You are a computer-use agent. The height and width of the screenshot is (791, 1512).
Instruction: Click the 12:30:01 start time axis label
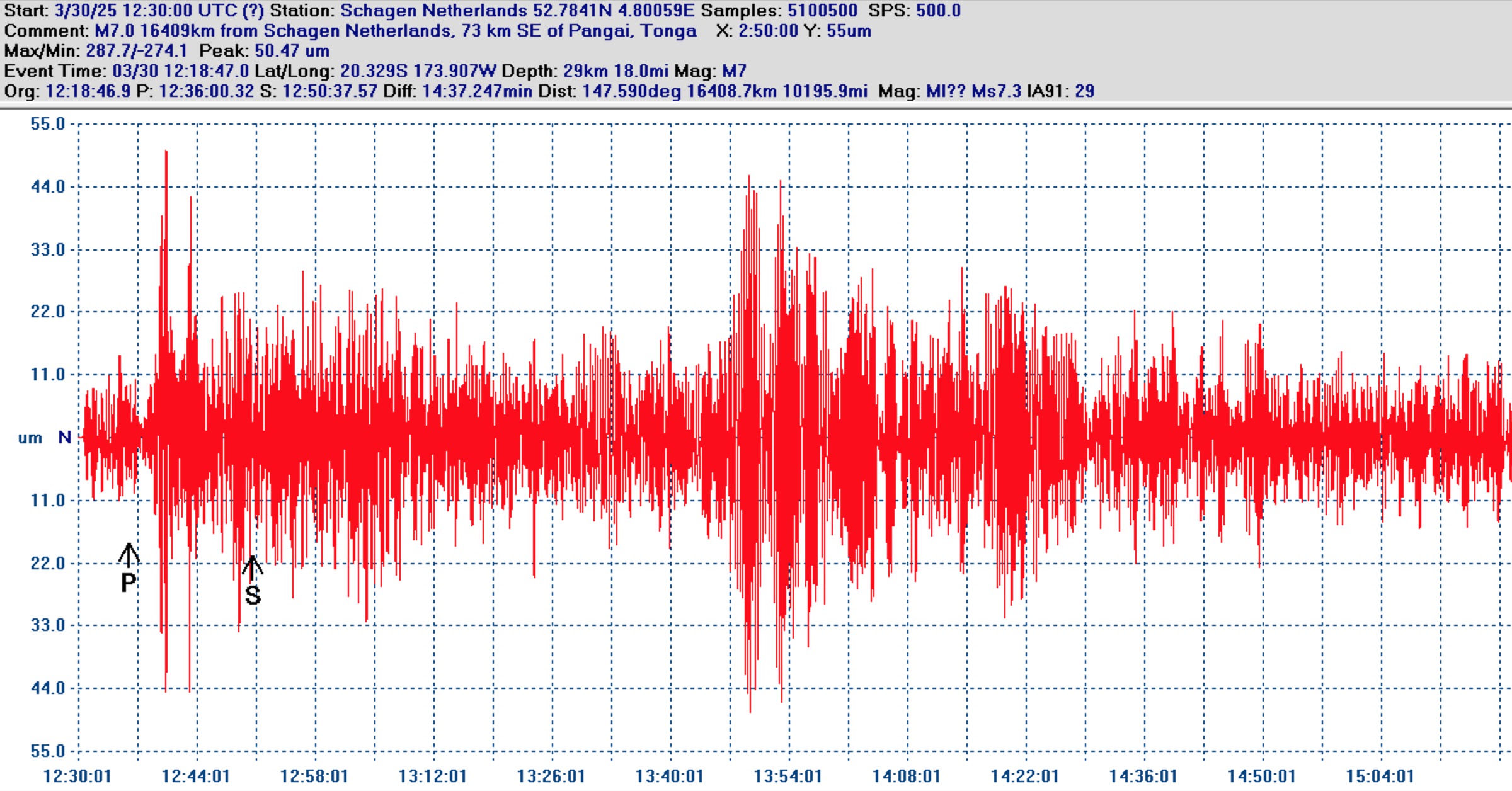(x=77, y=776)
